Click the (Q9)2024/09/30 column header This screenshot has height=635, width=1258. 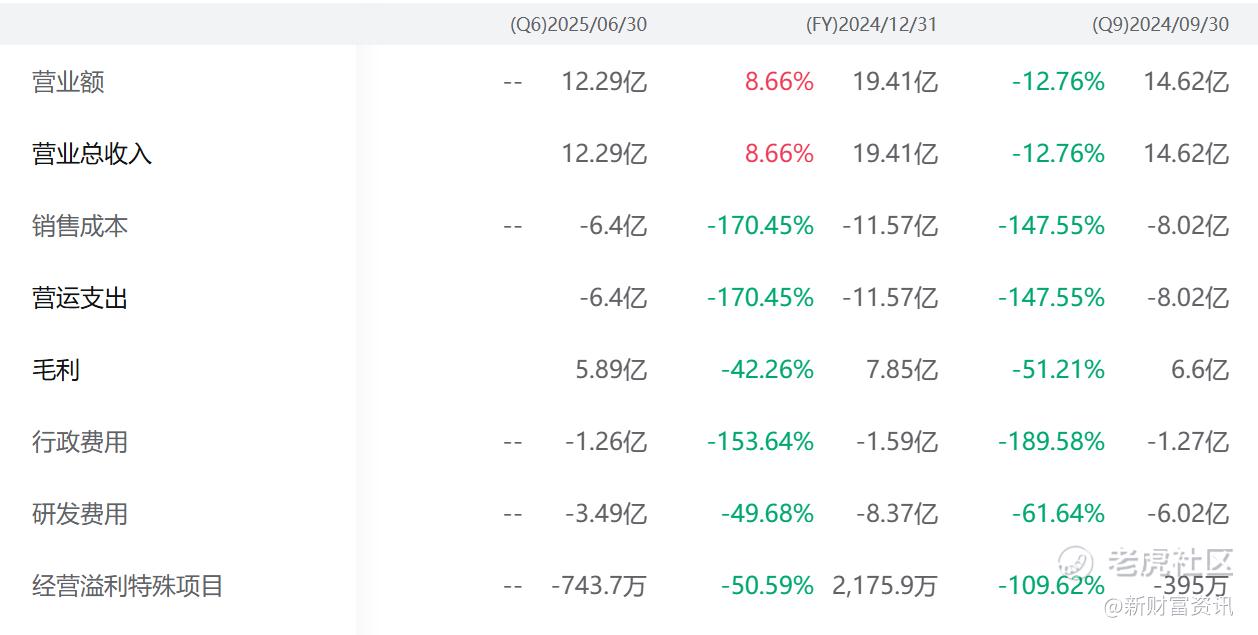tap(1160, 25)
